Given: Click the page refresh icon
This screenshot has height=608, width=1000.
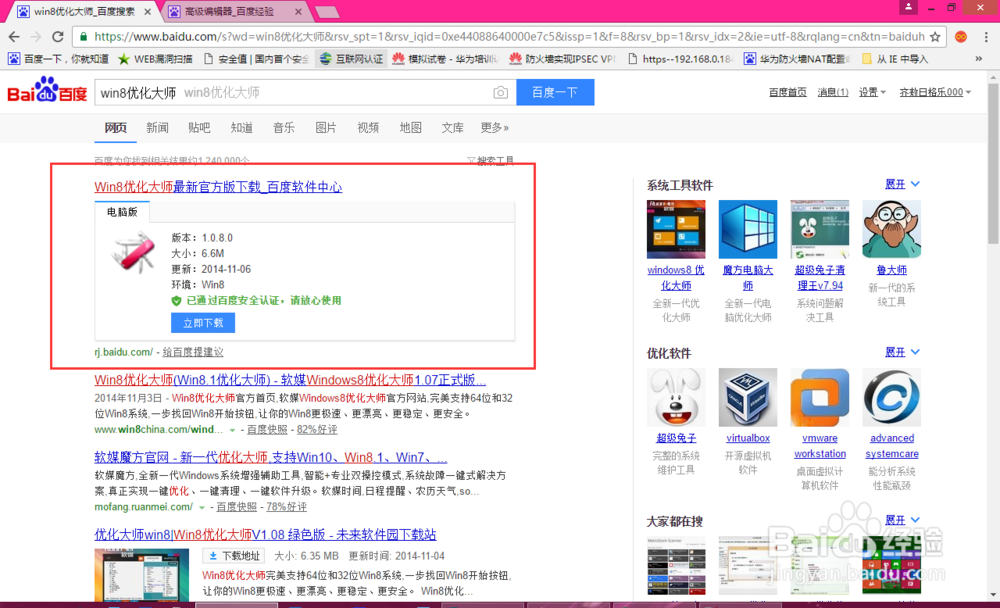Looking at the screenshot, I should pyautogui.click(x=57, y=35).
